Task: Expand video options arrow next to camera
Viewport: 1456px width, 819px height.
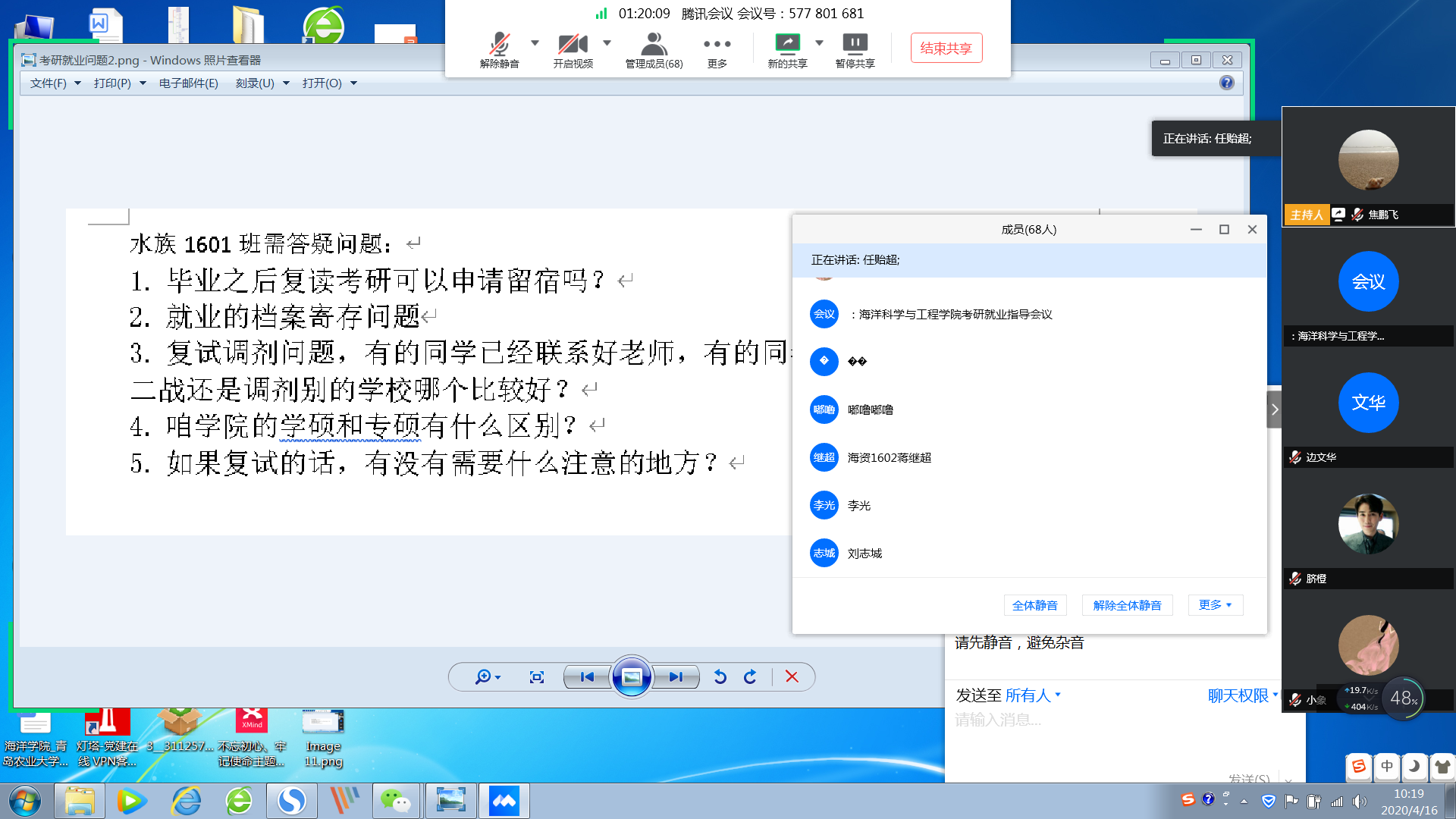Action: (607, 43)
